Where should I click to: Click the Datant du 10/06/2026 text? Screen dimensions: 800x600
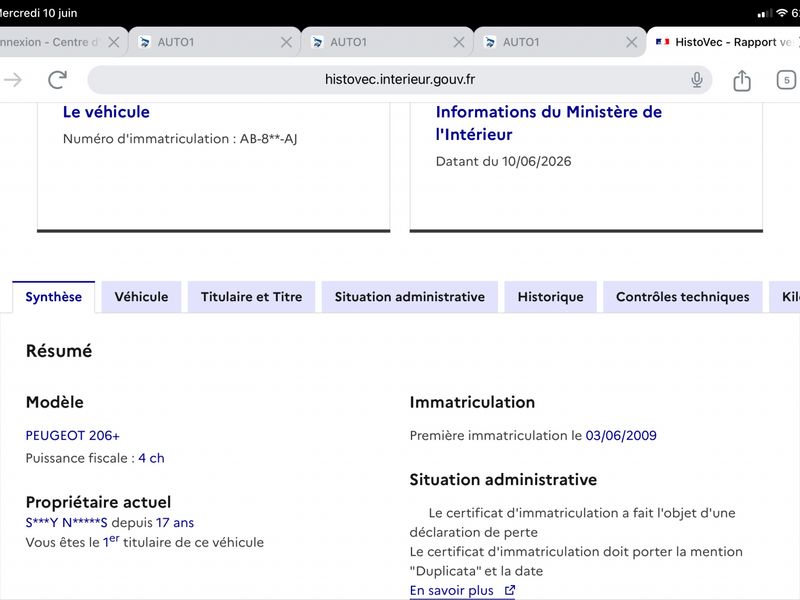503,162
